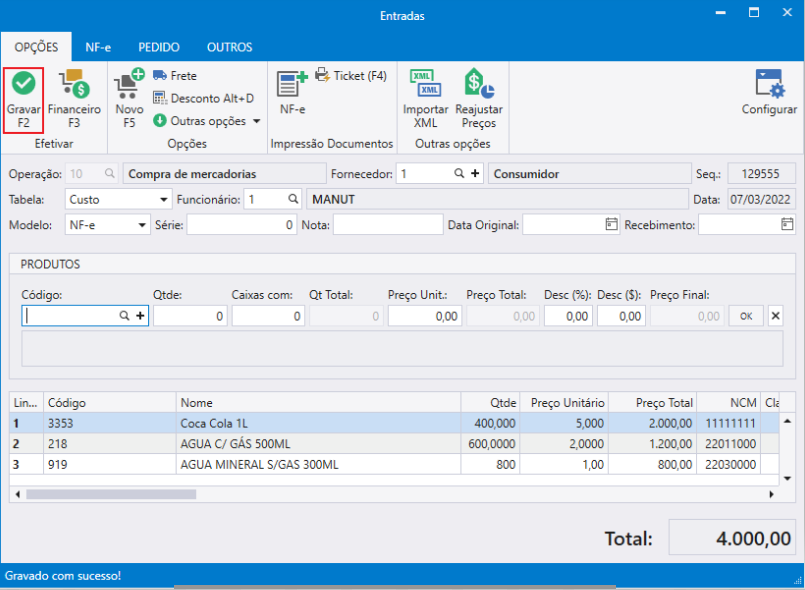Click search magnifier in Fornecedor field

459,174
